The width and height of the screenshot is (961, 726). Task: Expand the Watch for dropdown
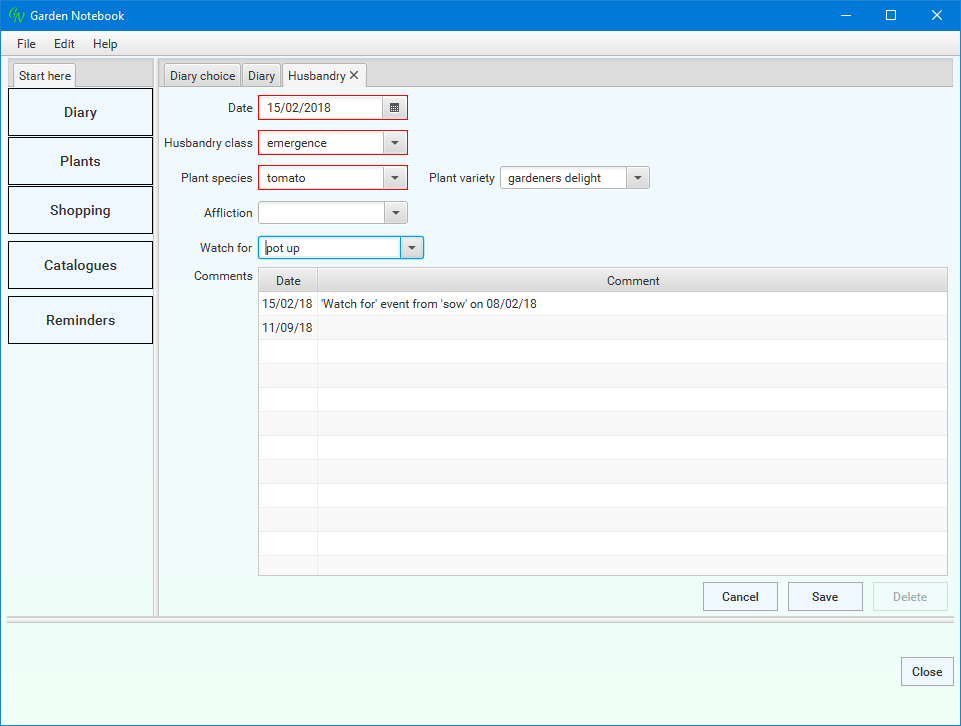pos(411,248)
